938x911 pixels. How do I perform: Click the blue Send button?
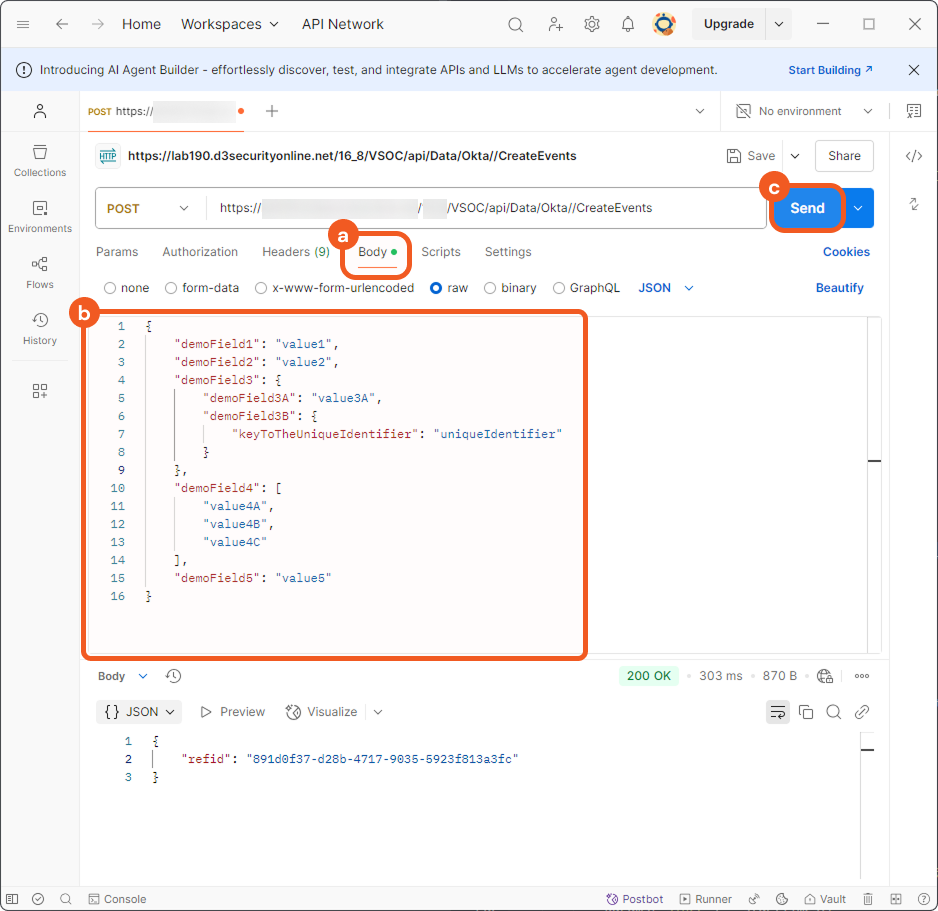(x=807, y=208)
